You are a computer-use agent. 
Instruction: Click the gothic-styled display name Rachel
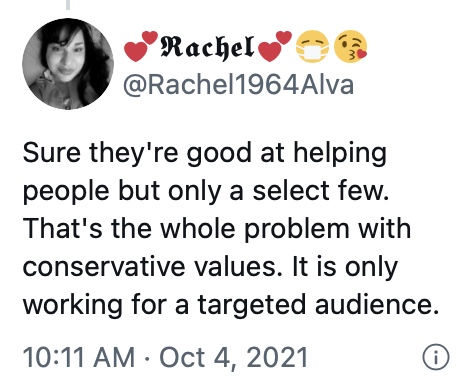[x=207, y=47]
